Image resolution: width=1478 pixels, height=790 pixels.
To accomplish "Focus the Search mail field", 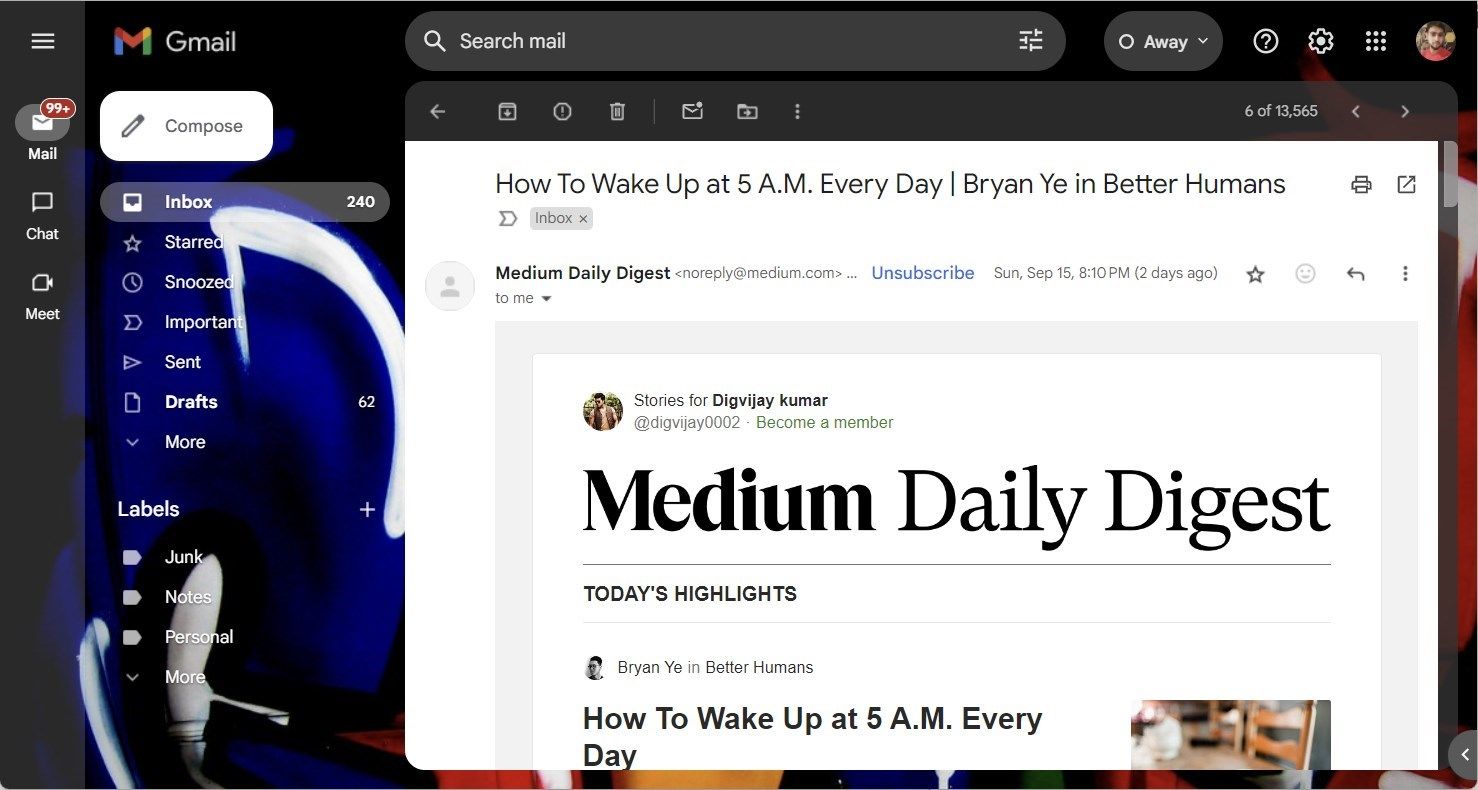I will (735, 41).
